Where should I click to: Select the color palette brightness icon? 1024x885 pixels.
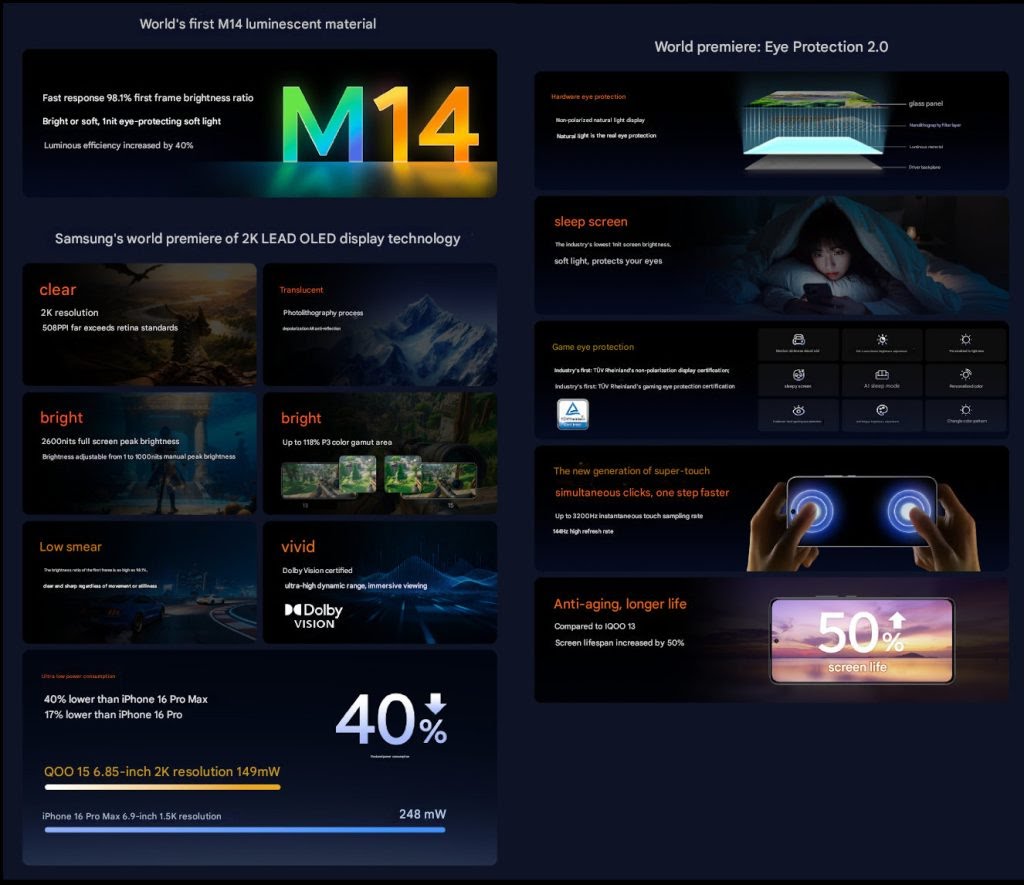[880, 410]
